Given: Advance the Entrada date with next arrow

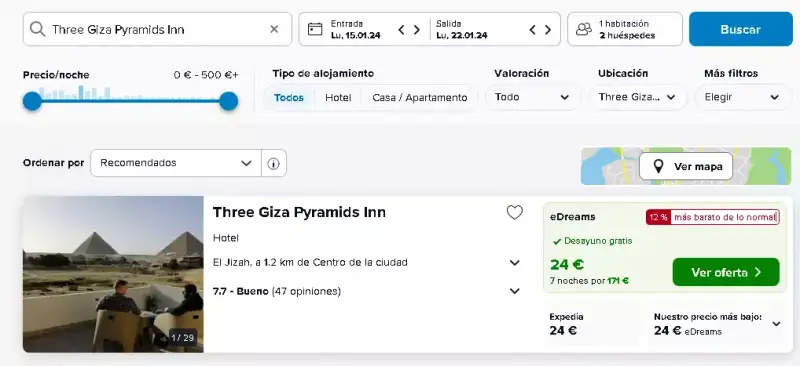Looking at the screenshot, I should tap(417, 30).
